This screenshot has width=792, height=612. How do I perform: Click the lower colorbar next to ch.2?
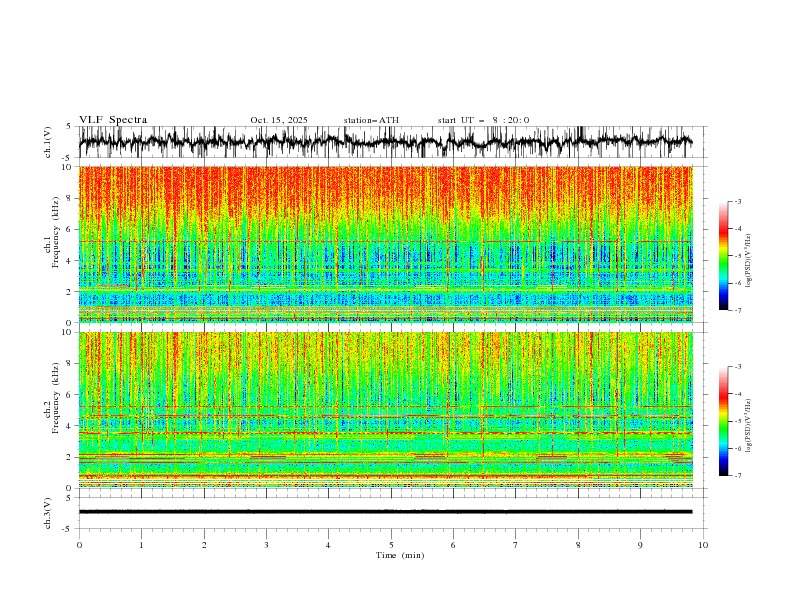point(723,421)
